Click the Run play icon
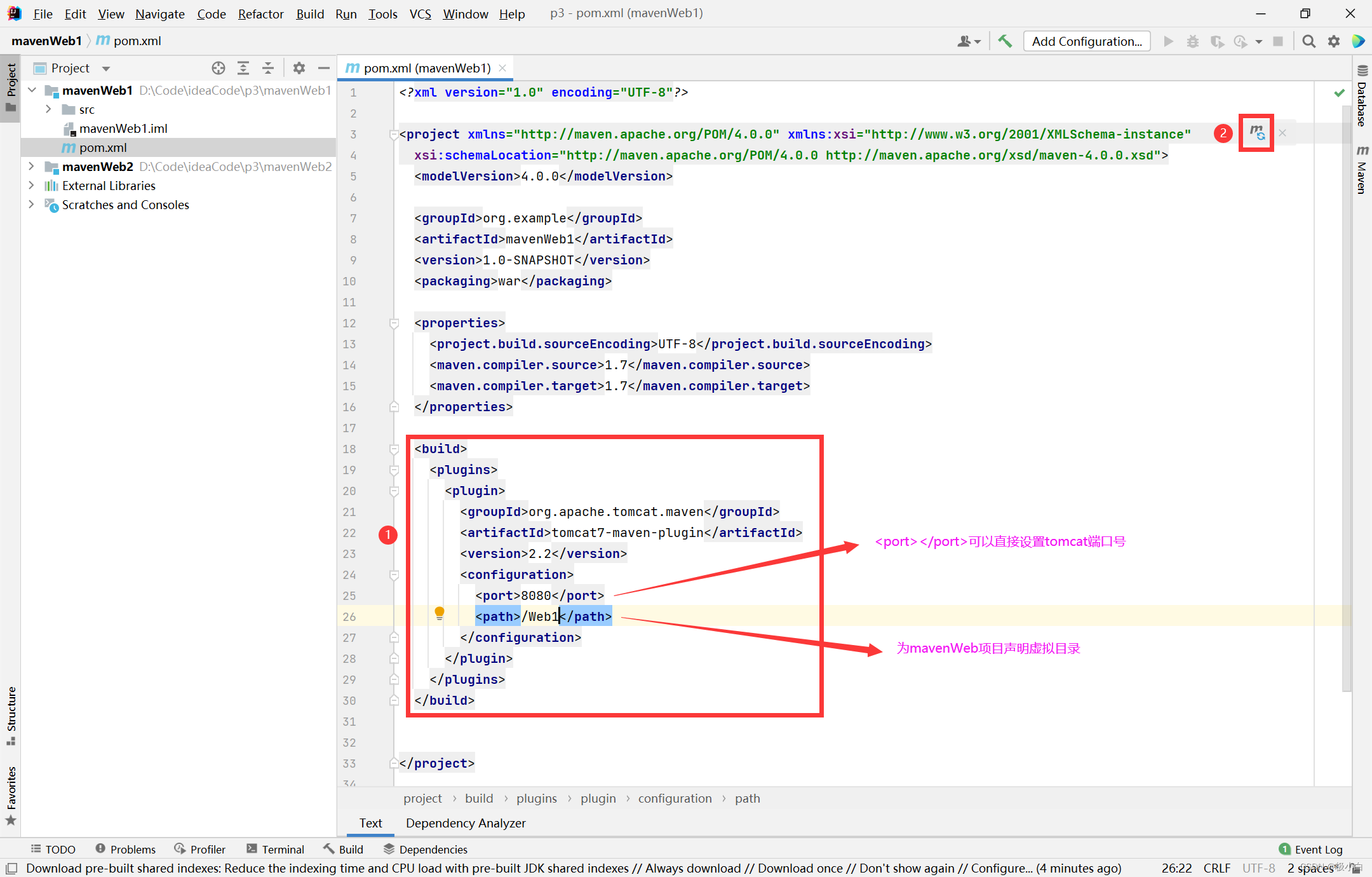This screenshot has height=877, width=1372. tap(1168, 41)
